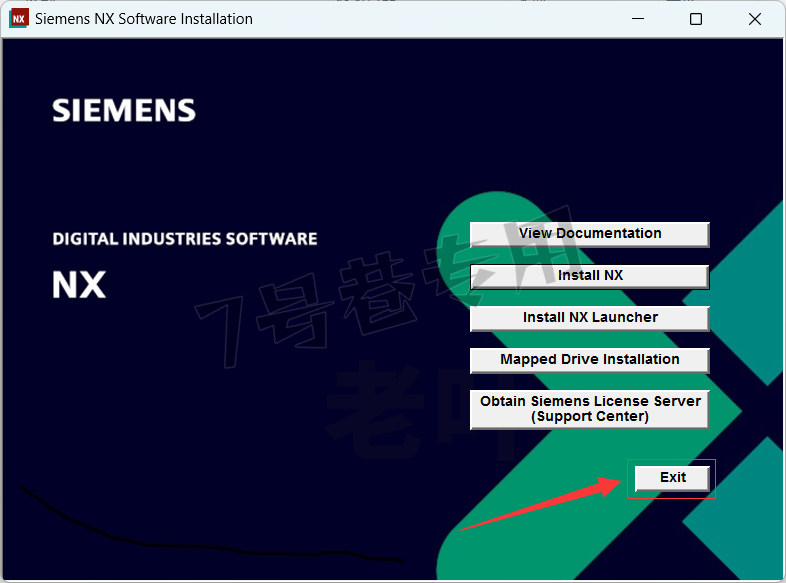Choose Mapped Drive Installation
This screenshot has height=583, width=786.
(x=590, y=360)
